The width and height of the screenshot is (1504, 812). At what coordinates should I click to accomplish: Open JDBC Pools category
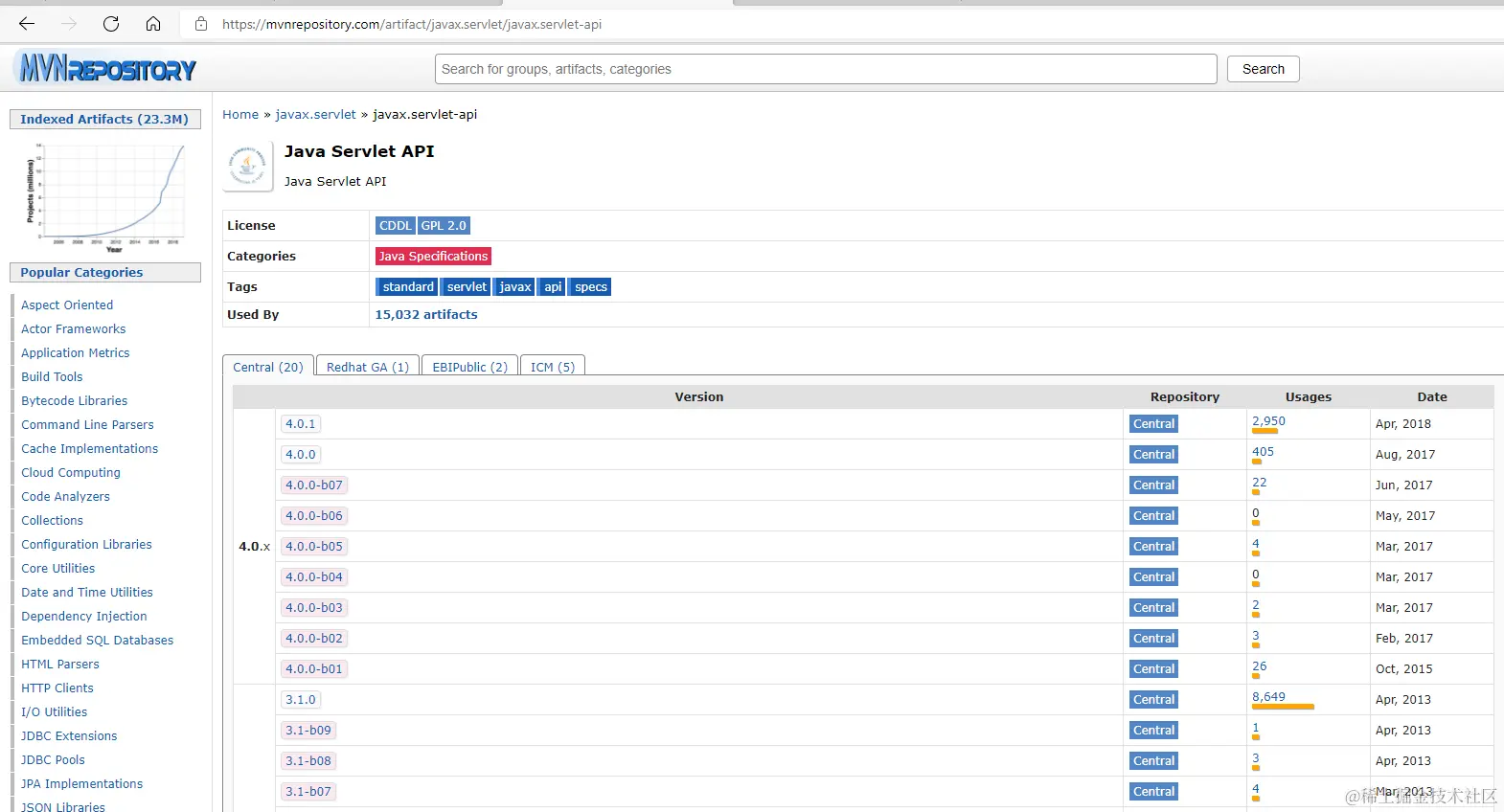click(x=53, y=760)
